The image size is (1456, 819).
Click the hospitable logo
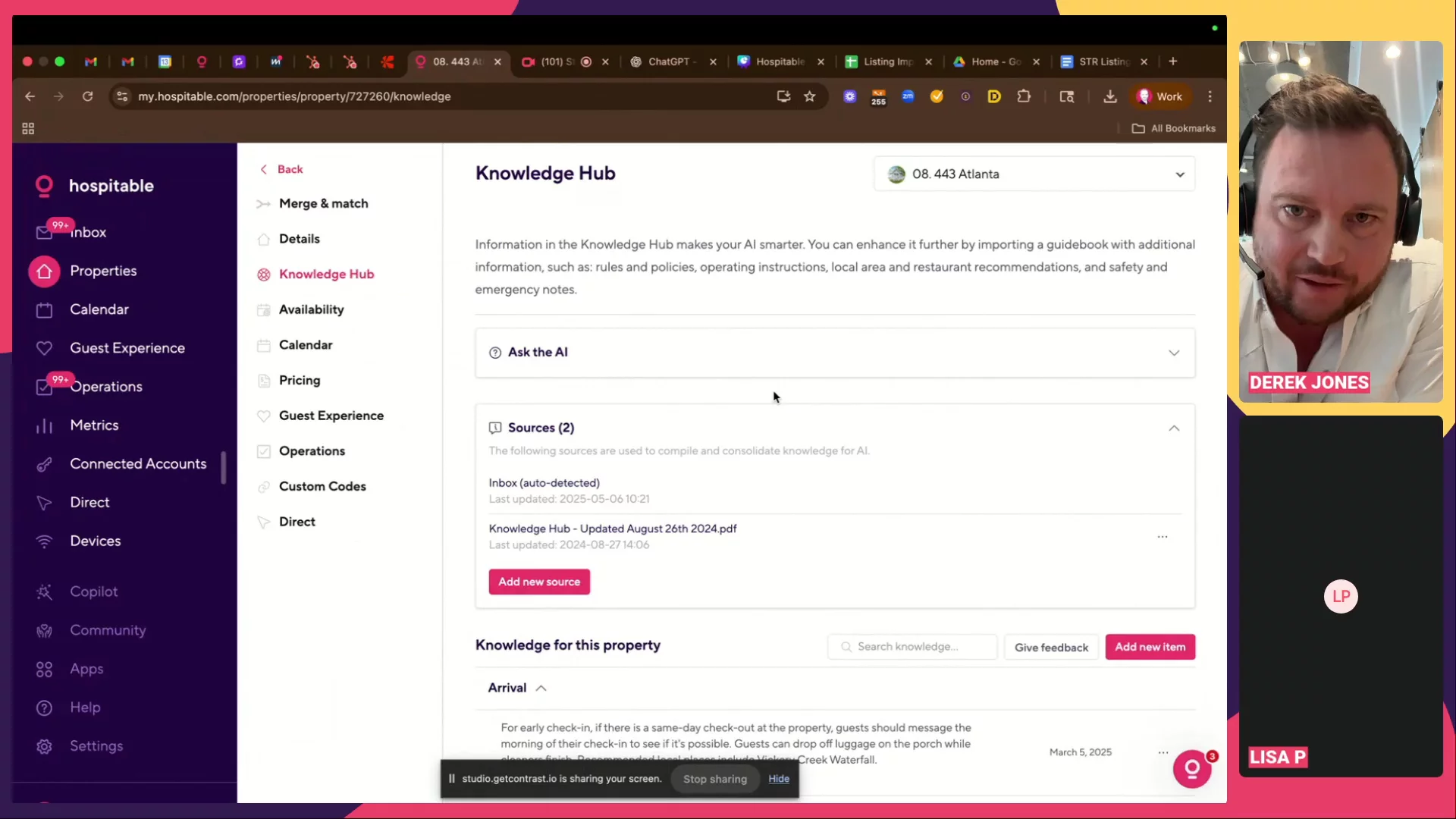pyautogui.click(x=95, y=186)
